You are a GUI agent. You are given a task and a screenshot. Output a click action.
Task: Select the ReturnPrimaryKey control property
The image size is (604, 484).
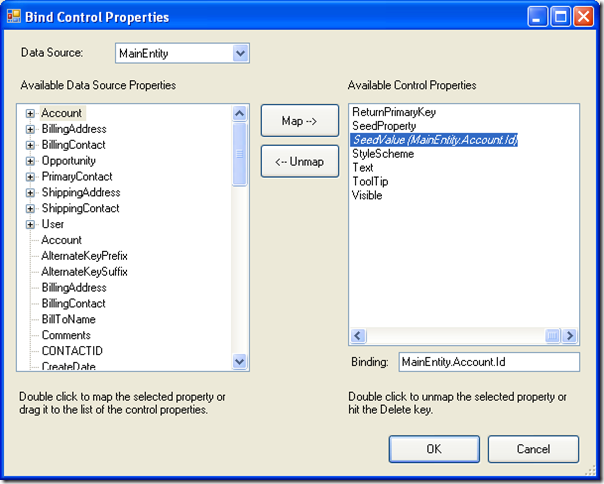(x=394, y=112)
